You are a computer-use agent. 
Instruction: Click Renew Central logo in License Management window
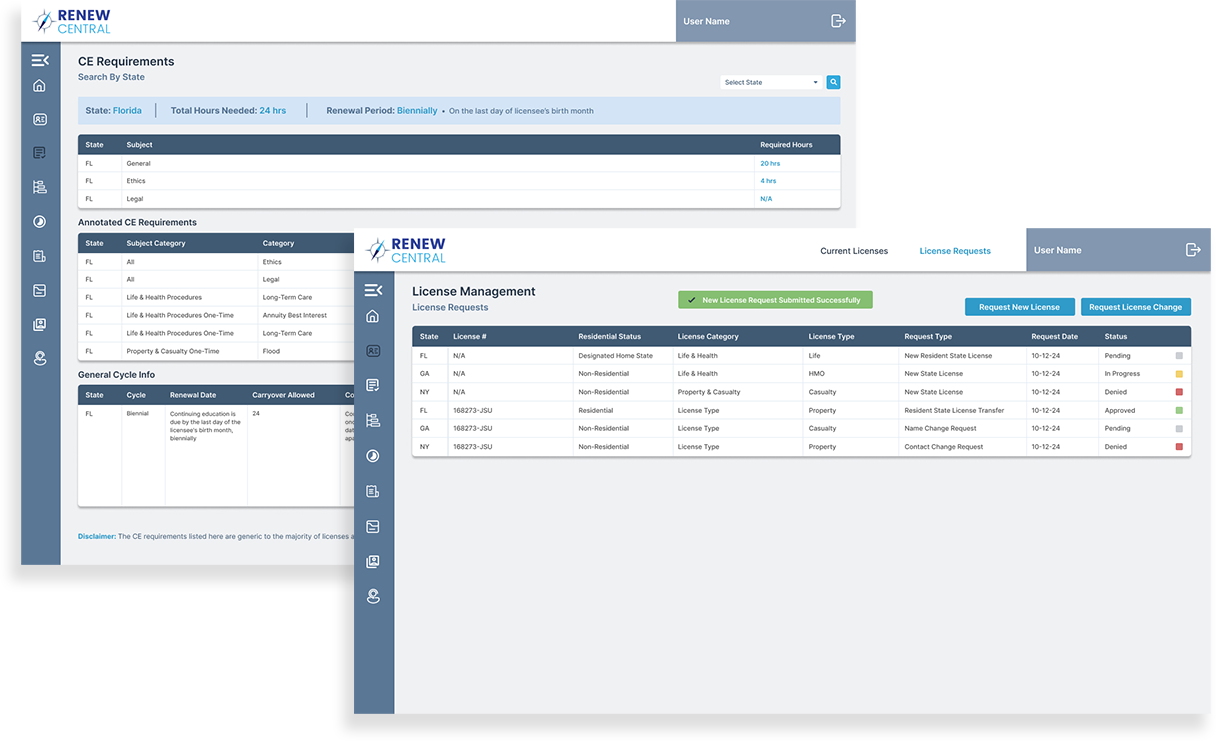coord(406,250)
